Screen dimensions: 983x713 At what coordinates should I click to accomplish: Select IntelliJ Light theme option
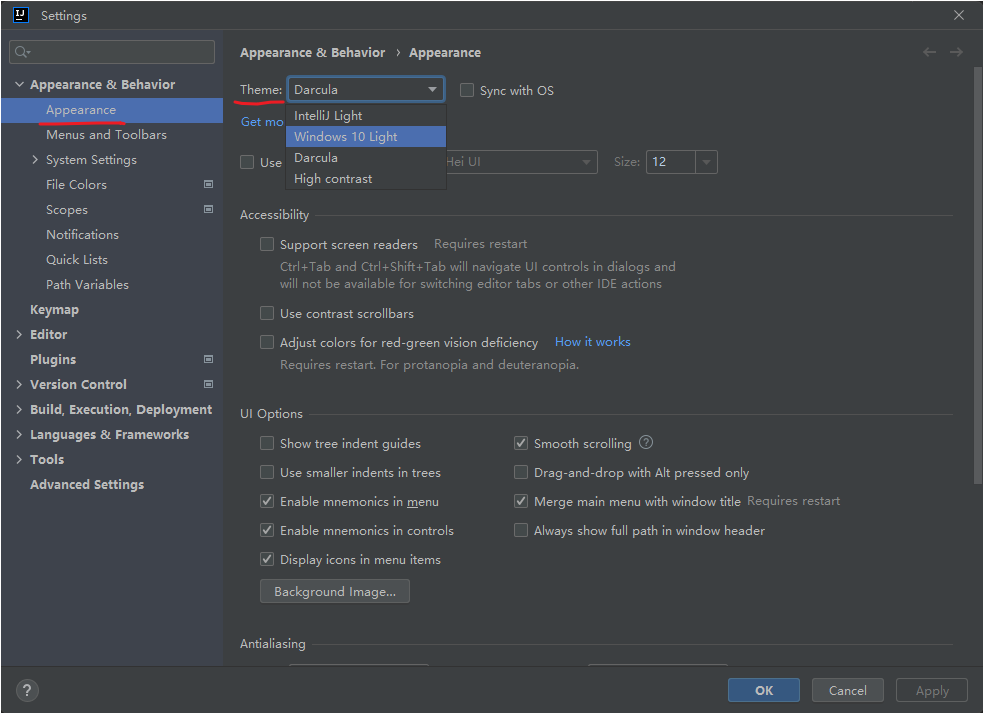pyautogui.click(x=366, y=115)
